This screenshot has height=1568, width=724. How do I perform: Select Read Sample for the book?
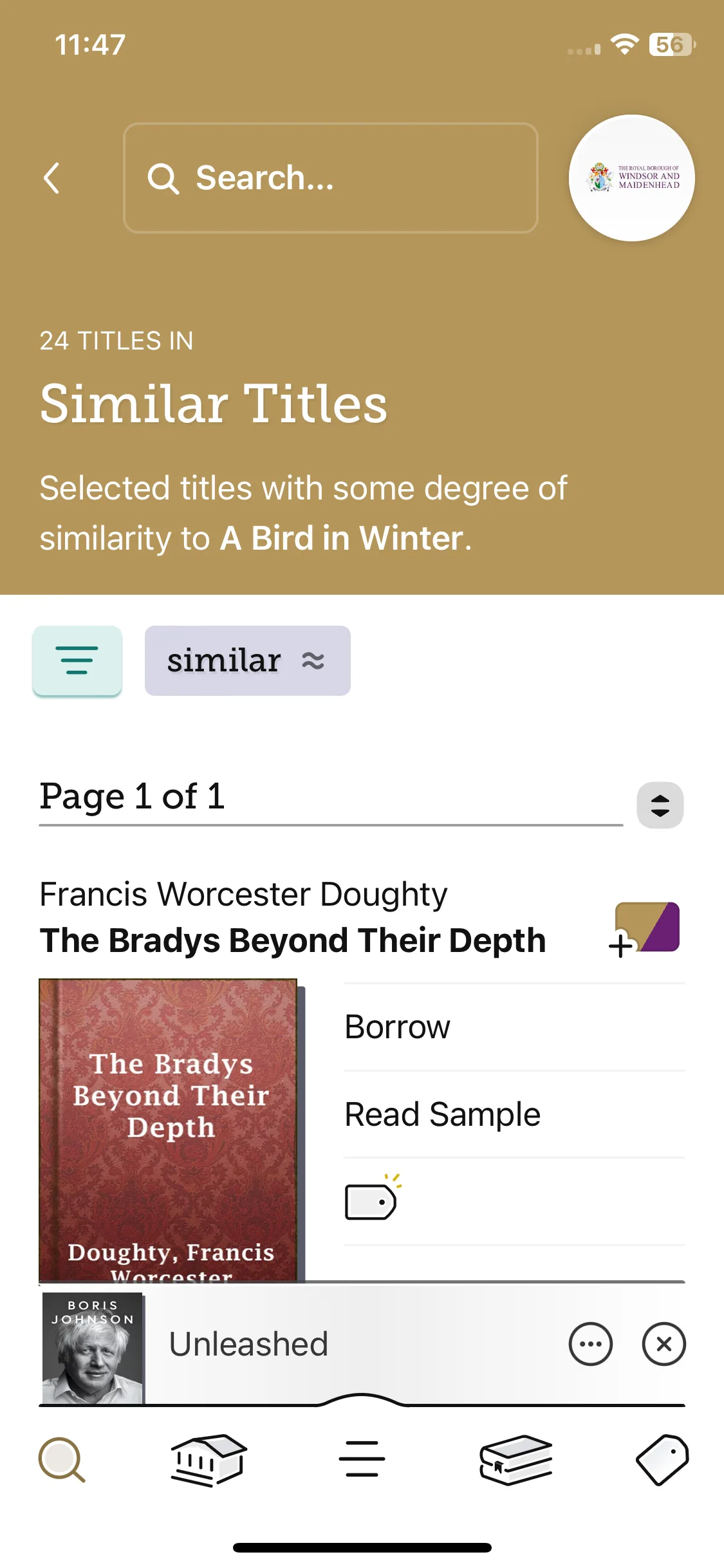click(x=514, y=1114)
